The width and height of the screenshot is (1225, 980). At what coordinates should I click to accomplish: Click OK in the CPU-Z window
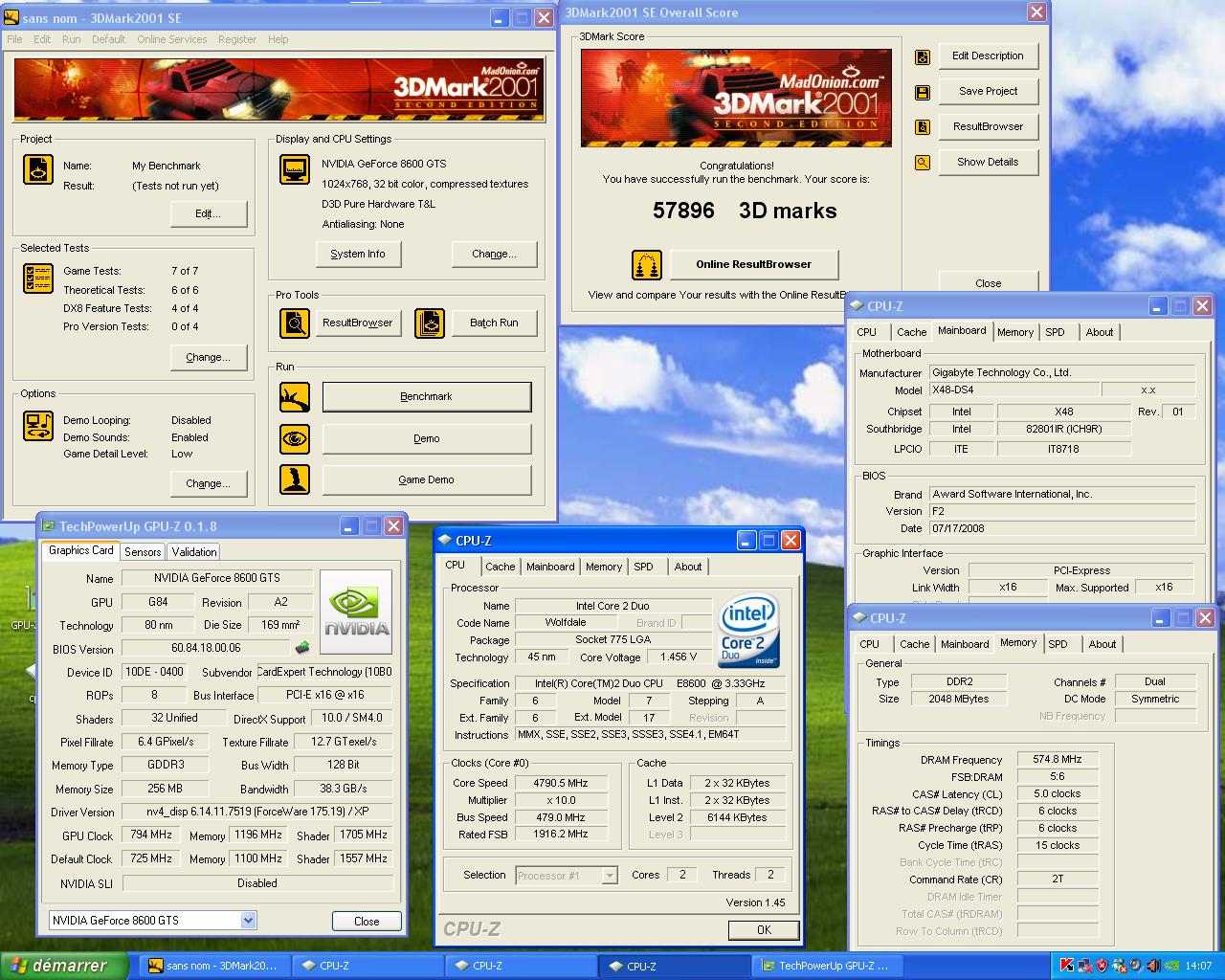coord(764,930)
